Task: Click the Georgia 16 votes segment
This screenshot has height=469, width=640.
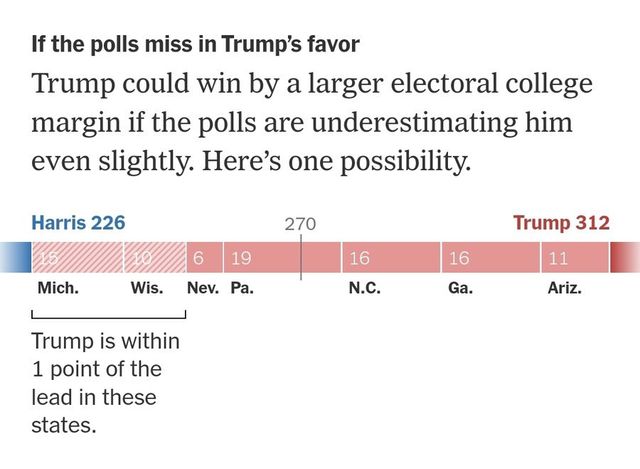Action: click(489, 258)
